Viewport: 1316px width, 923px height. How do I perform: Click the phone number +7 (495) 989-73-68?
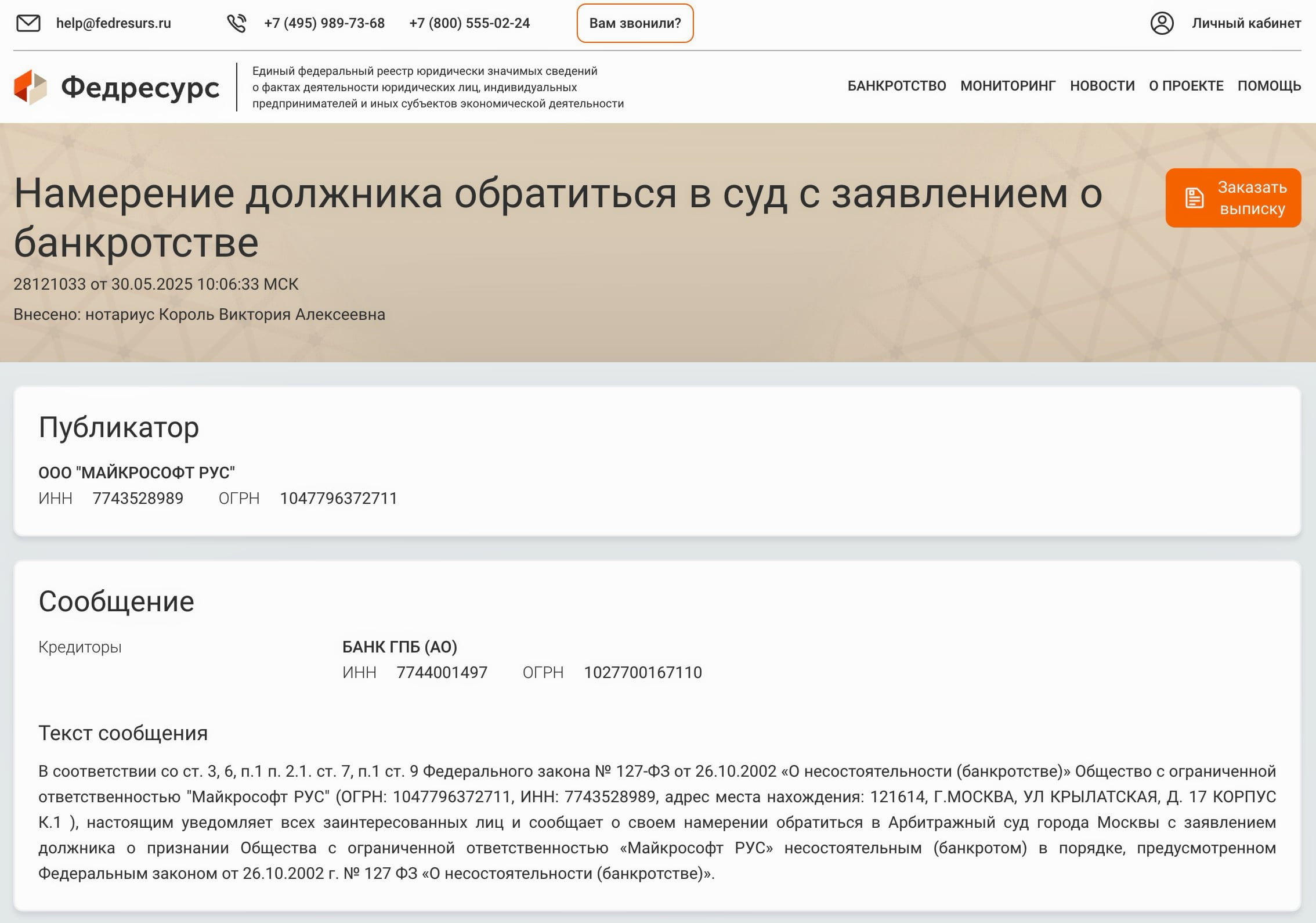tap(324, 23)
